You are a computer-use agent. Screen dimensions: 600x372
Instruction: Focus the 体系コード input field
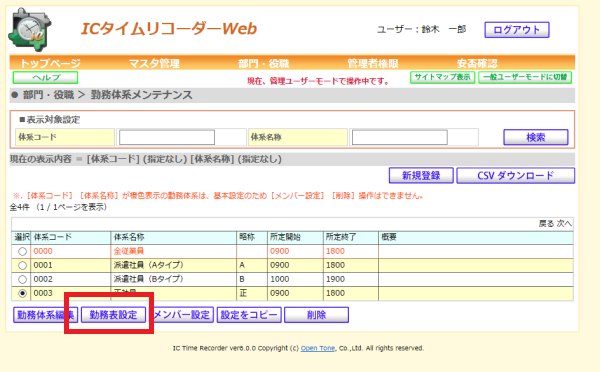point(167,137)
